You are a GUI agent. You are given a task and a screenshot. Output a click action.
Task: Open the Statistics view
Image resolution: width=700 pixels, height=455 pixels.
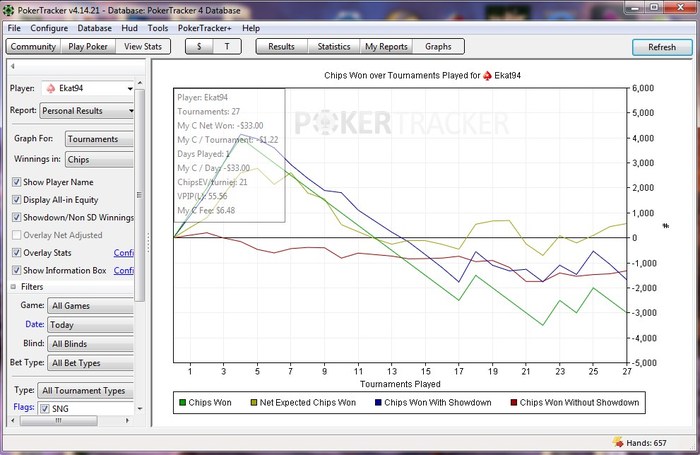tap(333, 46)
